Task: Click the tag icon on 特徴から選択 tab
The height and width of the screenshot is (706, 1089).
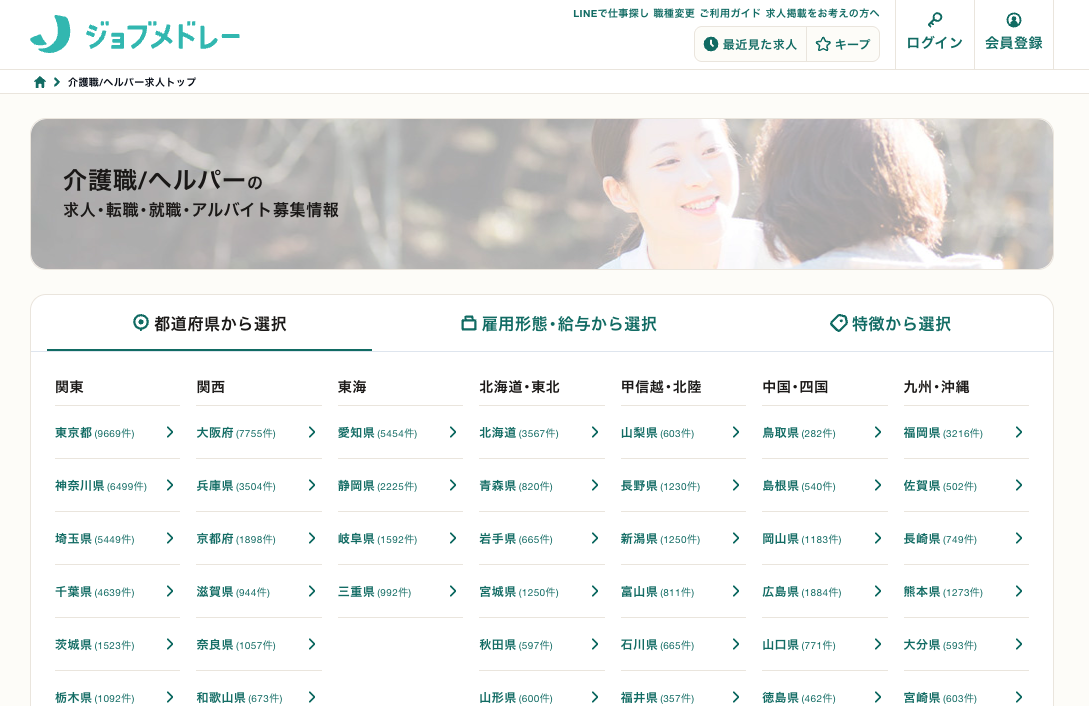Action: click(x=838, y=323)
